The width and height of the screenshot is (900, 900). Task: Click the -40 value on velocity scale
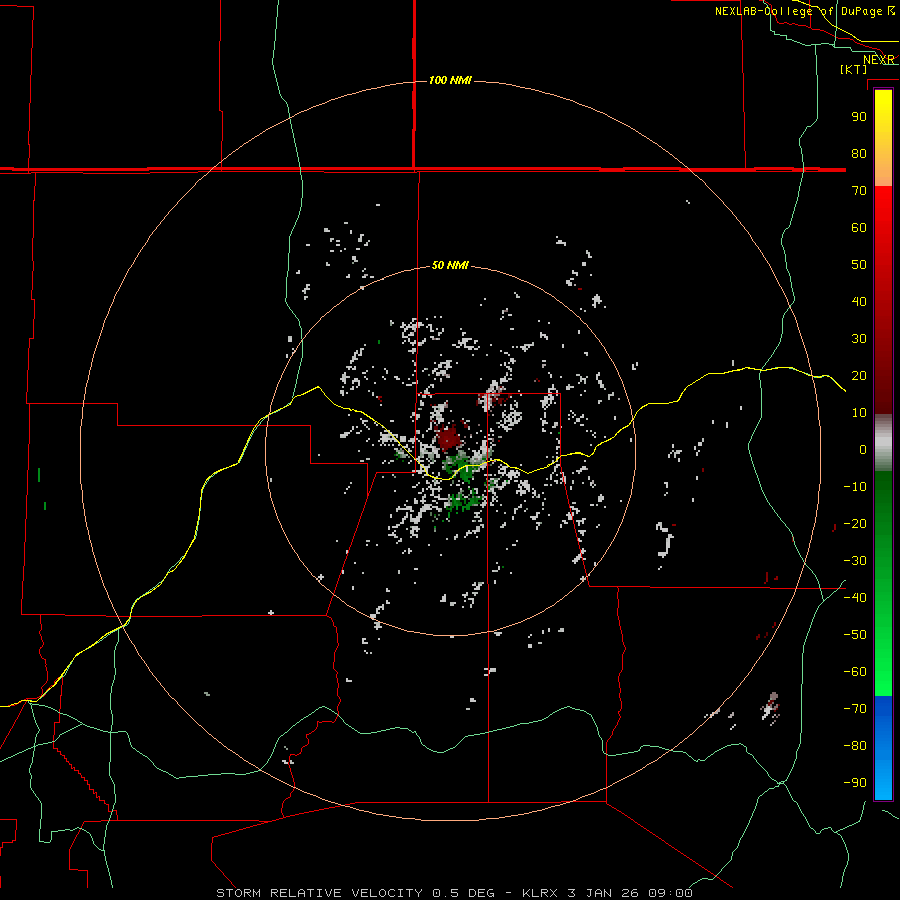pos(855,598)
